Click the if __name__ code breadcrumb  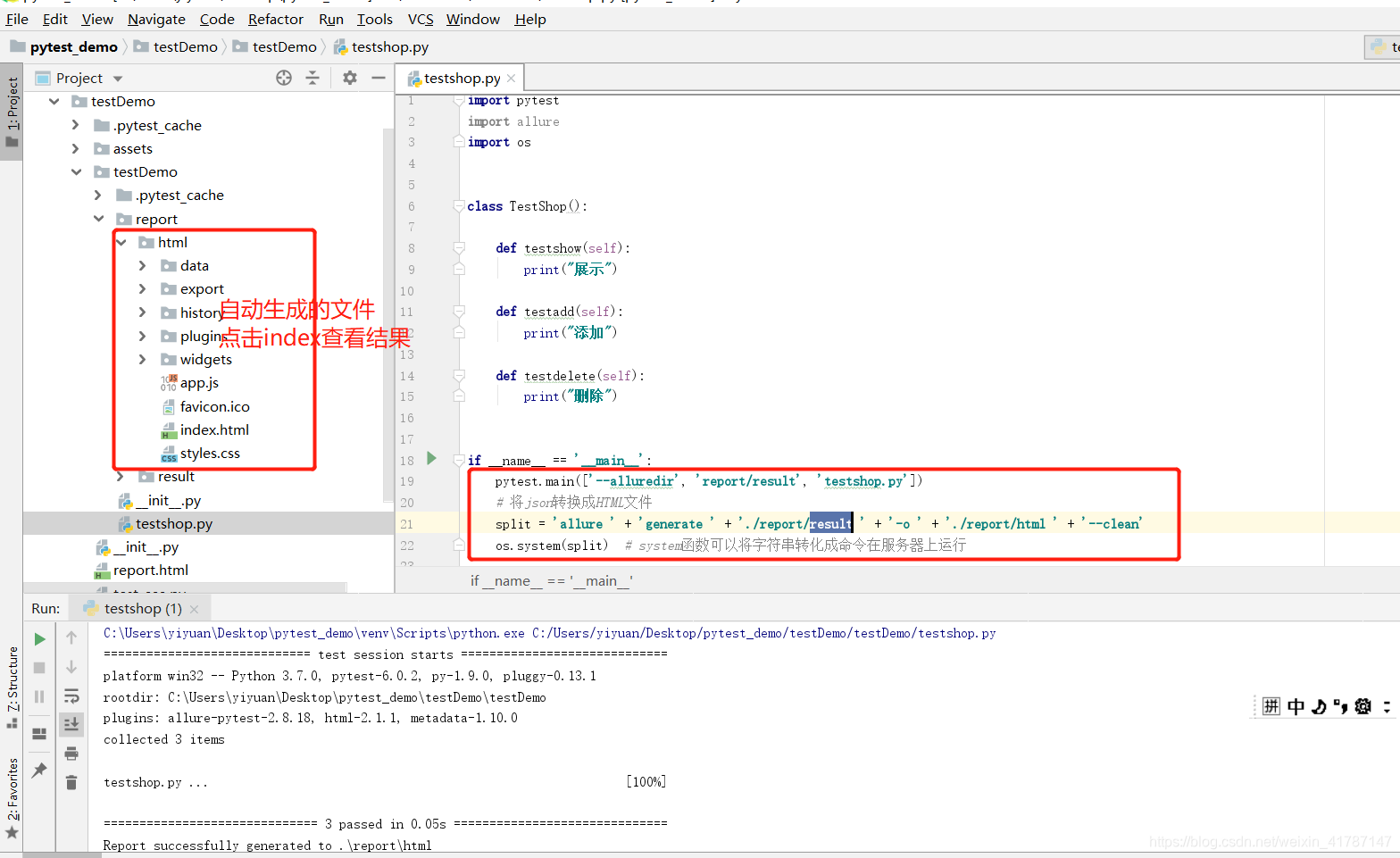point(552,580)
